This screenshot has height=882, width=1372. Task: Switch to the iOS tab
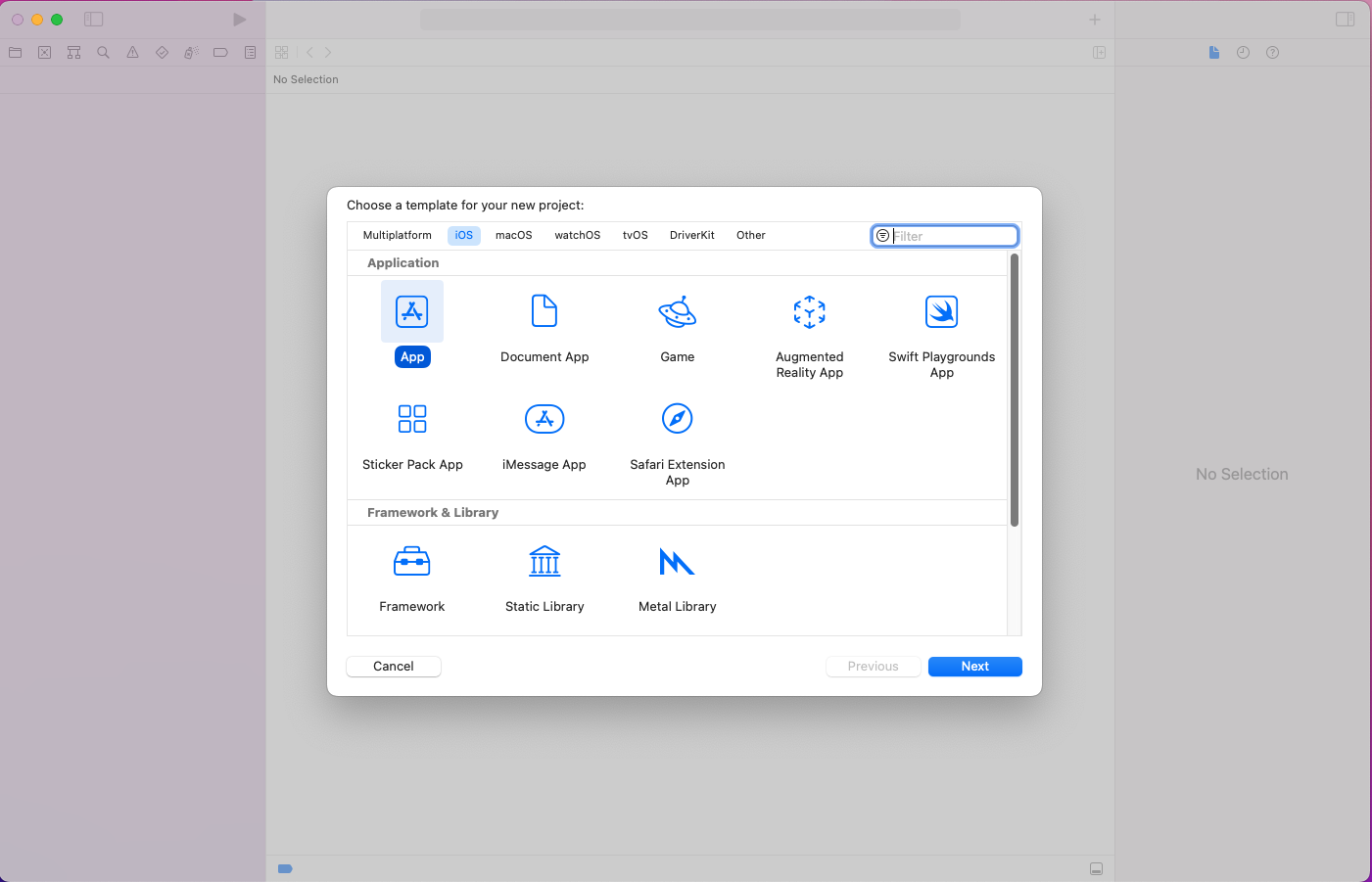(464, 236)
